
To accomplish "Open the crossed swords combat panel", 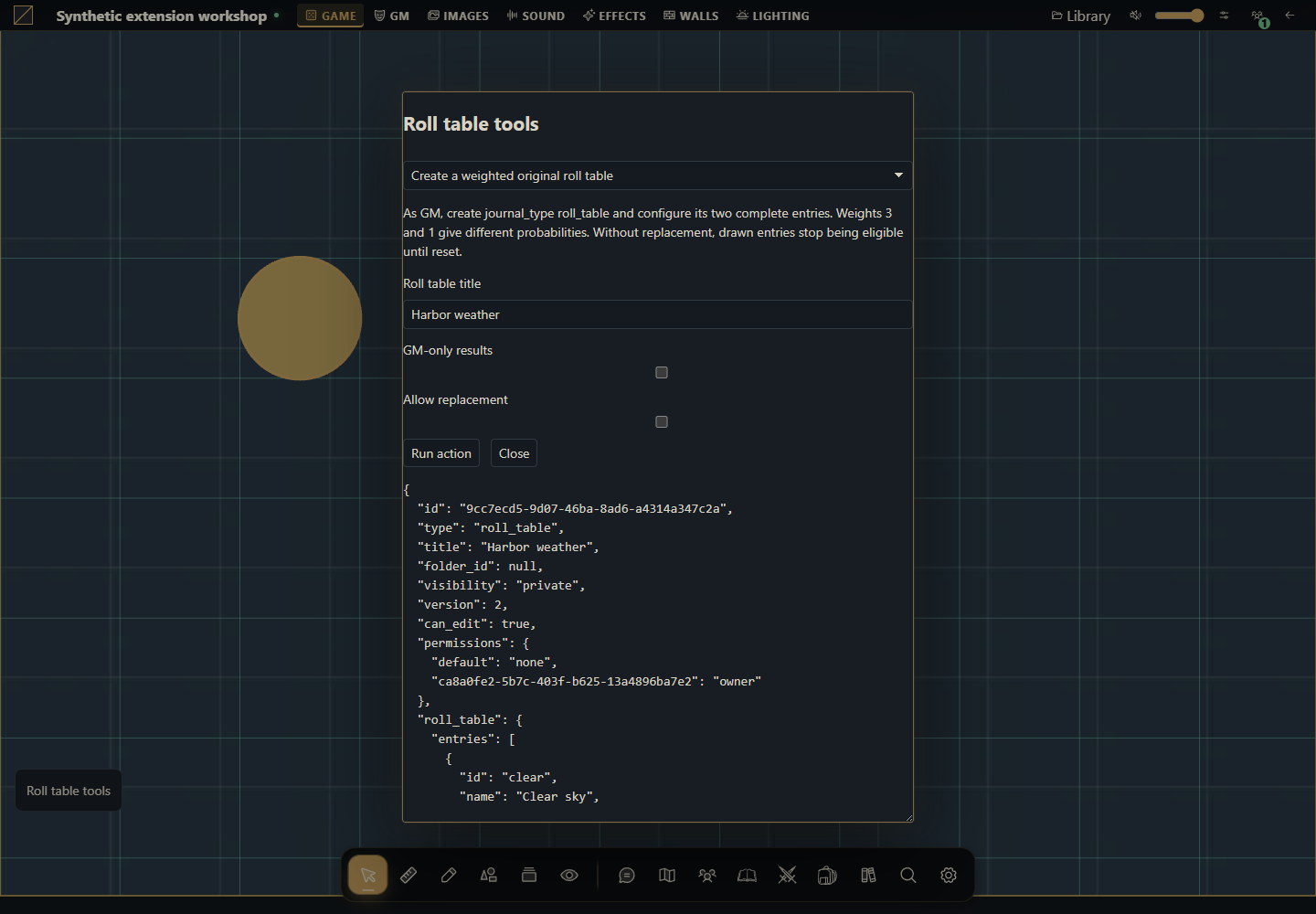I will (788, 875).
